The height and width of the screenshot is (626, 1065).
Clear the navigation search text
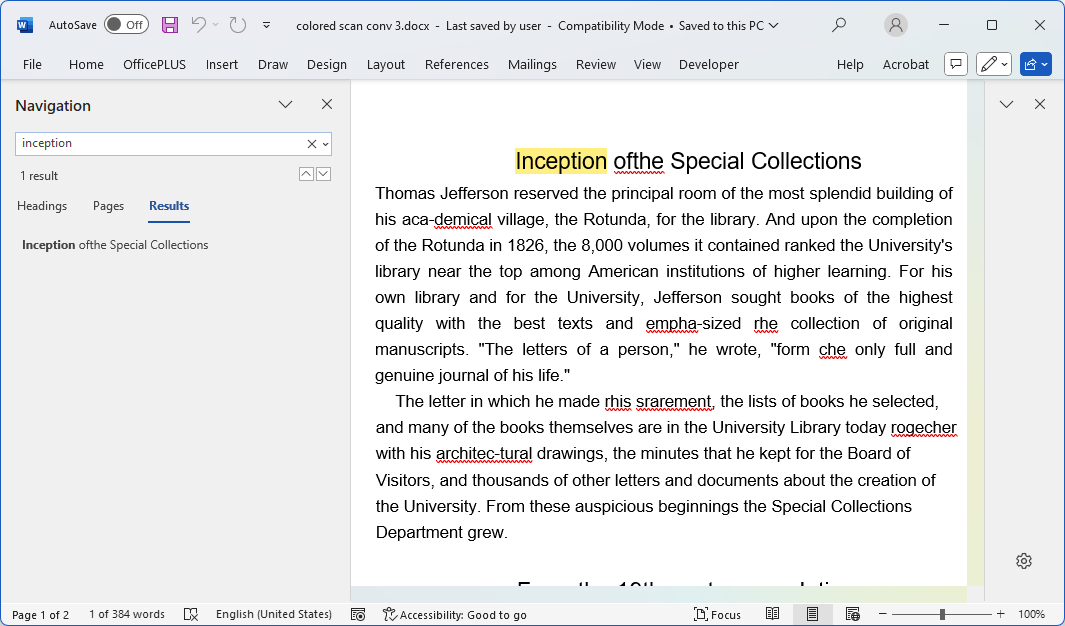pyautogui.click(x=312, y=144)
